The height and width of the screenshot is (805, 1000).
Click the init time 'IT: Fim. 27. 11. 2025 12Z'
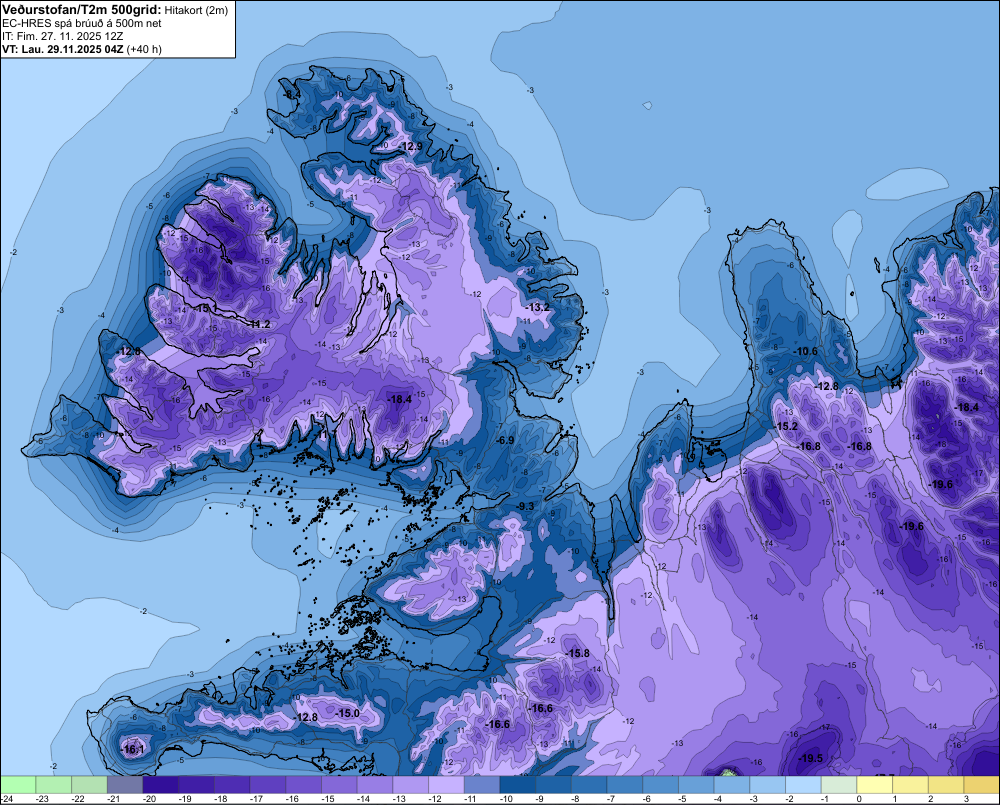pos(62,36)
